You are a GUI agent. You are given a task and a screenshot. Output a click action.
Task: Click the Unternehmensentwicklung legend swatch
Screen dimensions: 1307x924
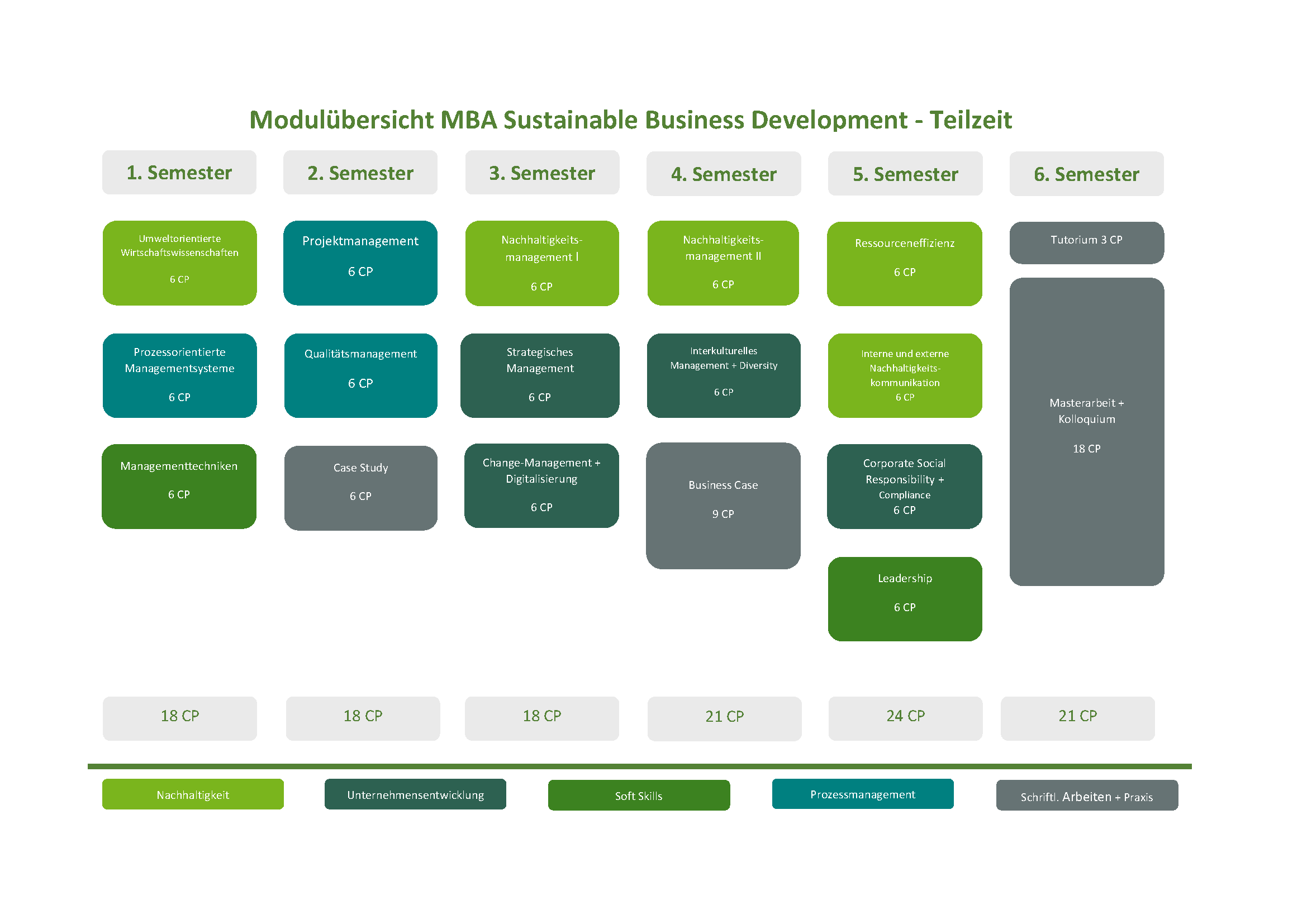click(x=415, y=794)
